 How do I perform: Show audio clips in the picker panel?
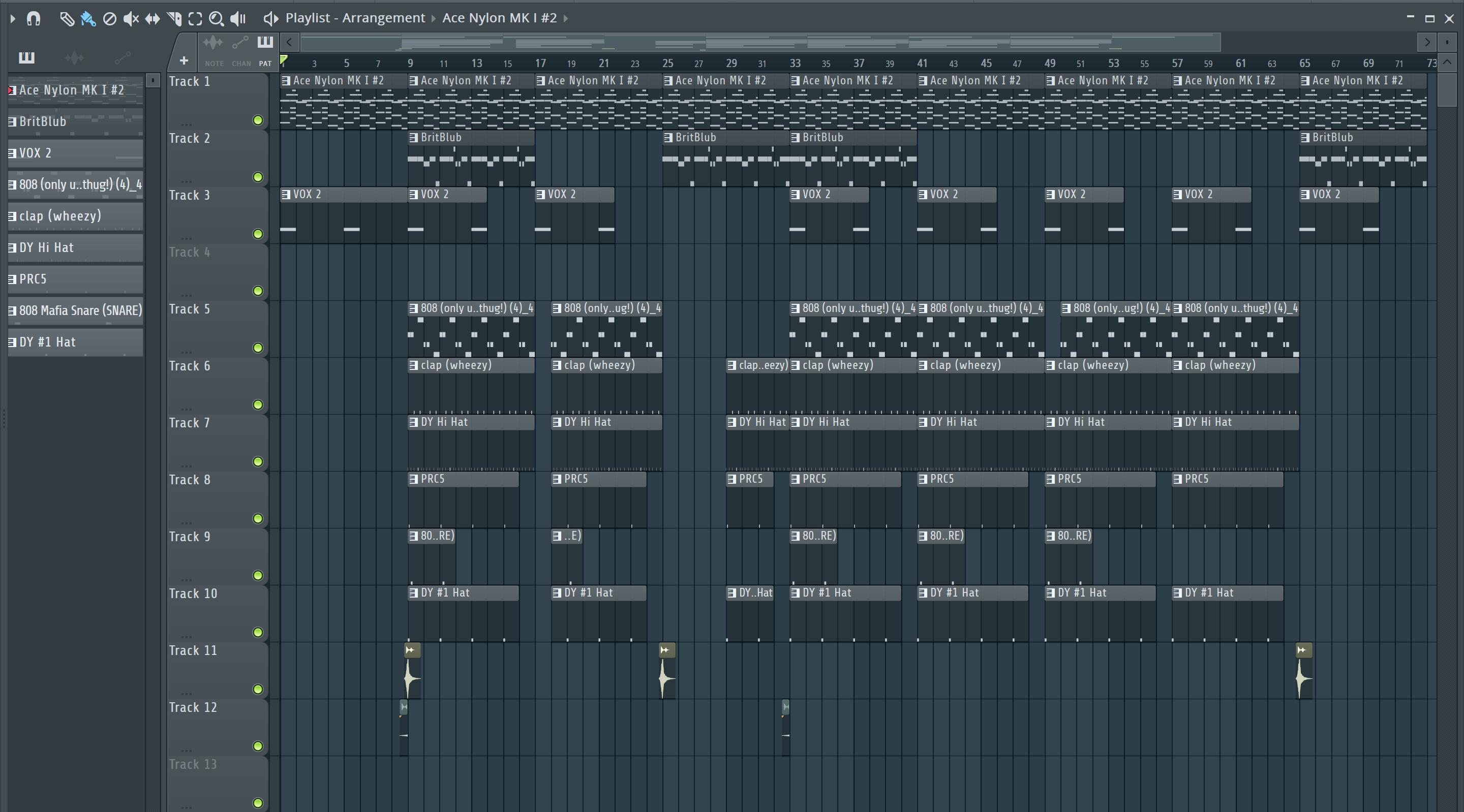74,57
